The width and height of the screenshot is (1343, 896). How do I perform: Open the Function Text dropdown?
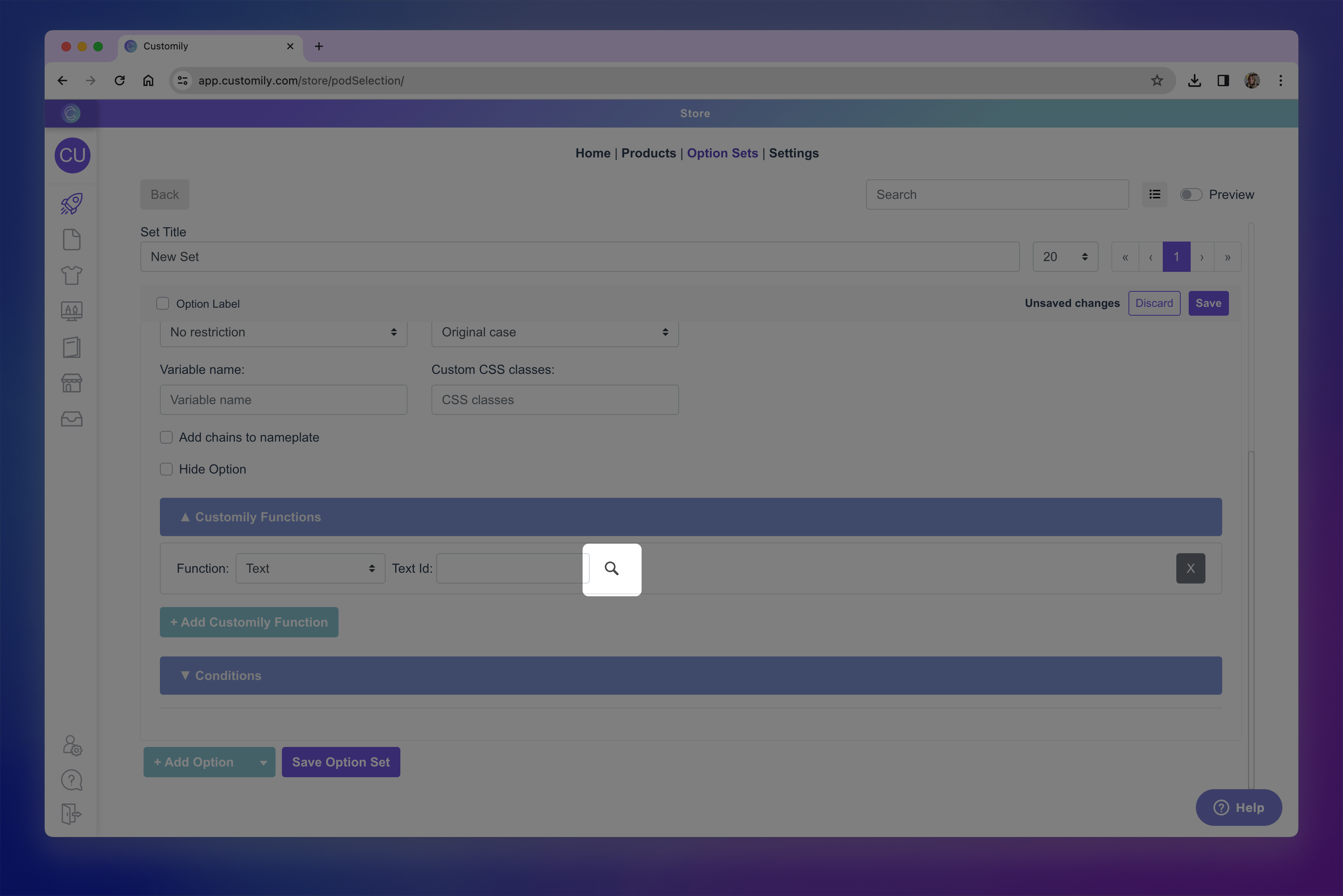310,569
